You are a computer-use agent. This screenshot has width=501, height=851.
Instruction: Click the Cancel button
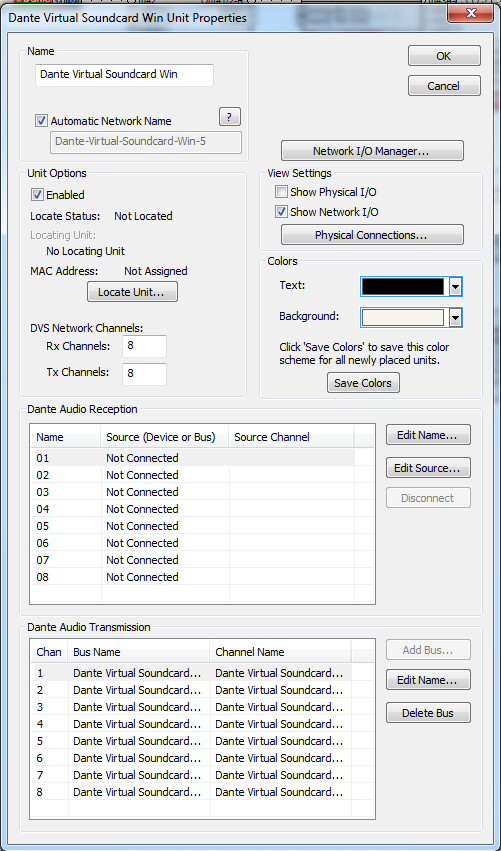444,86
